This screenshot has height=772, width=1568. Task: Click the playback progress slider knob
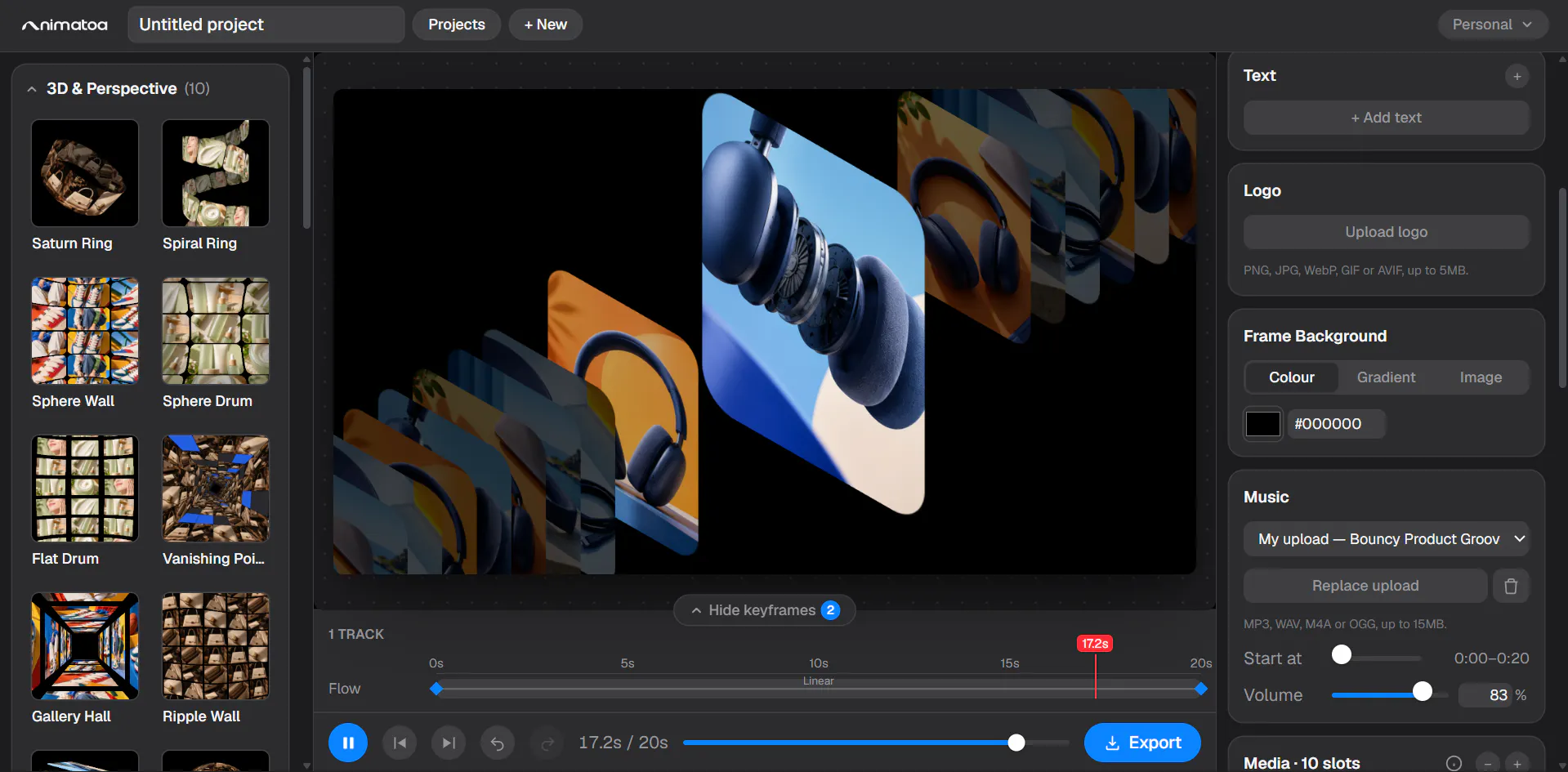[x=1016, y=743]
